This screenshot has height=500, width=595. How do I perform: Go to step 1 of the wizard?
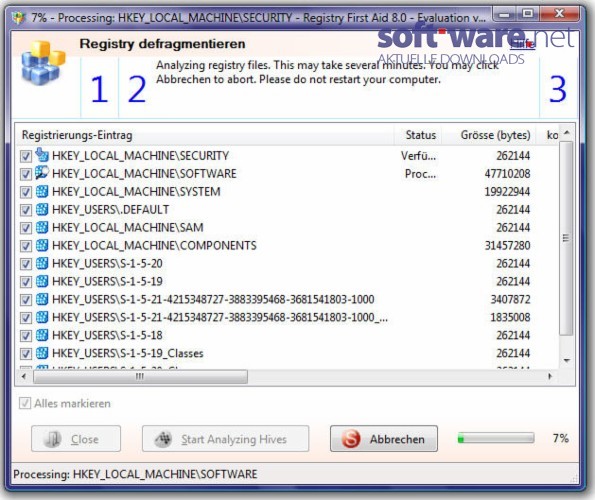(99, 89)
